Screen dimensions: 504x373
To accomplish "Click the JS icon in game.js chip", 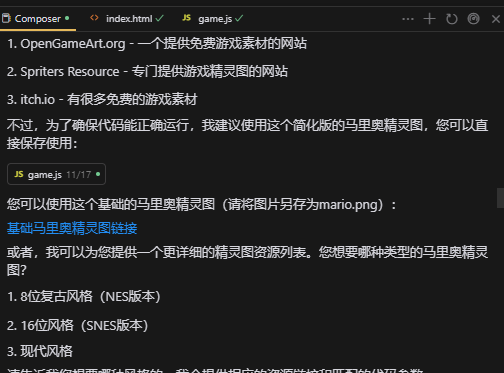I will pyautogui.click(x=19, y=174).
